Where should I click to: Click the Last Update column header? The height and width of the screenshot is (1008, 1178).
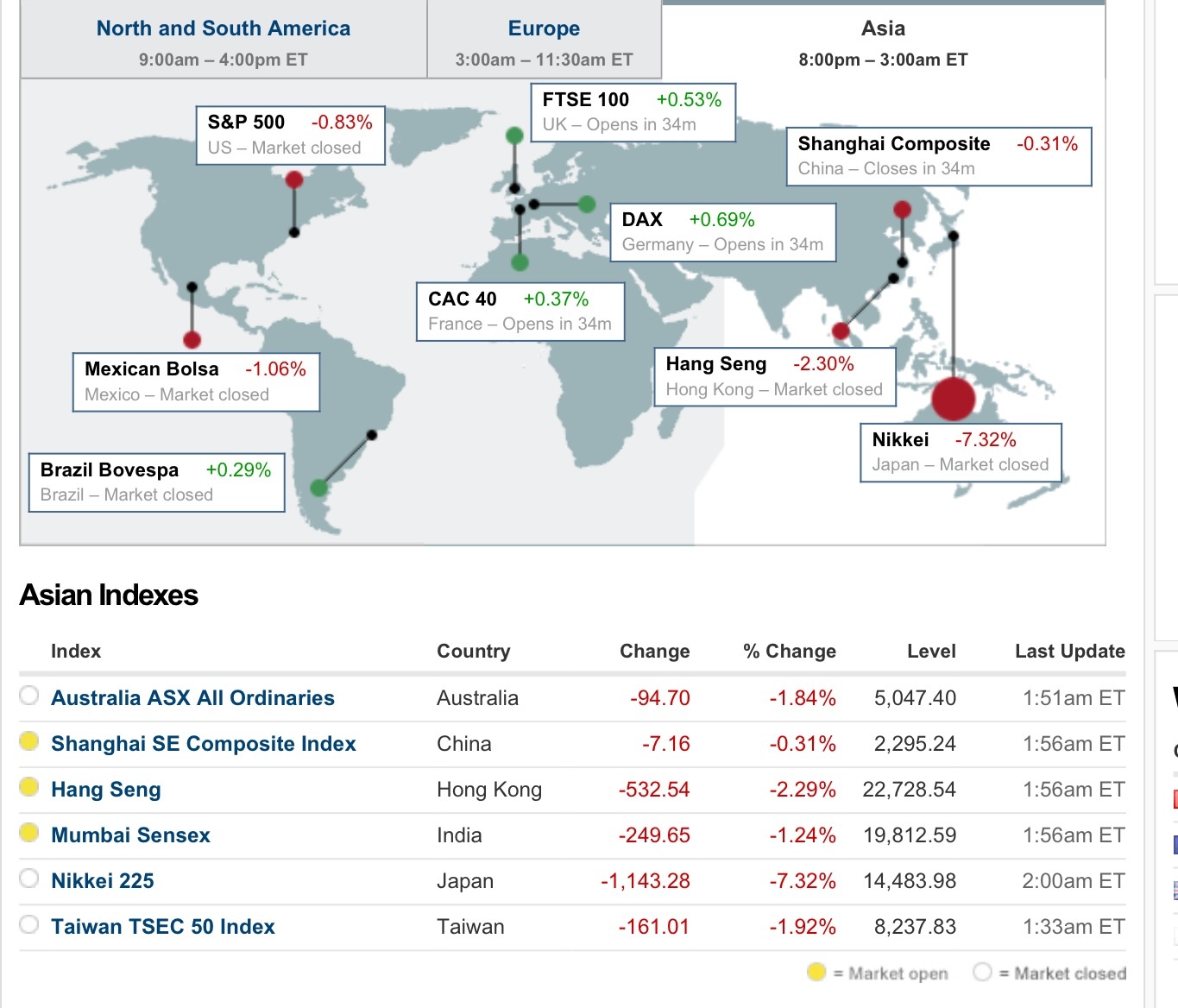tap(1070, 652)
